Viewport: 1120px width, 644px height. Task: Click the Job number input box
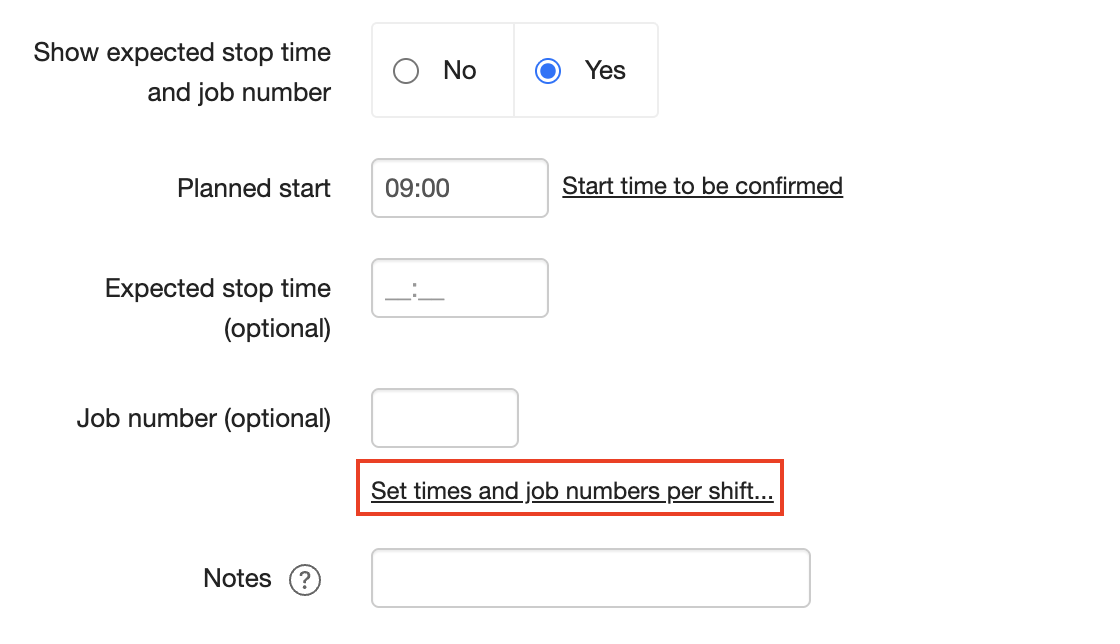coord(444,418)
